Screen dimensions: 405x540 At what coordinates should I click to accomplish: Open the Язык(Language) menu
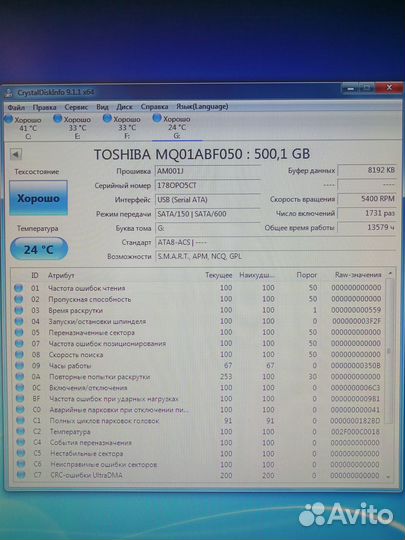(202, 106)
